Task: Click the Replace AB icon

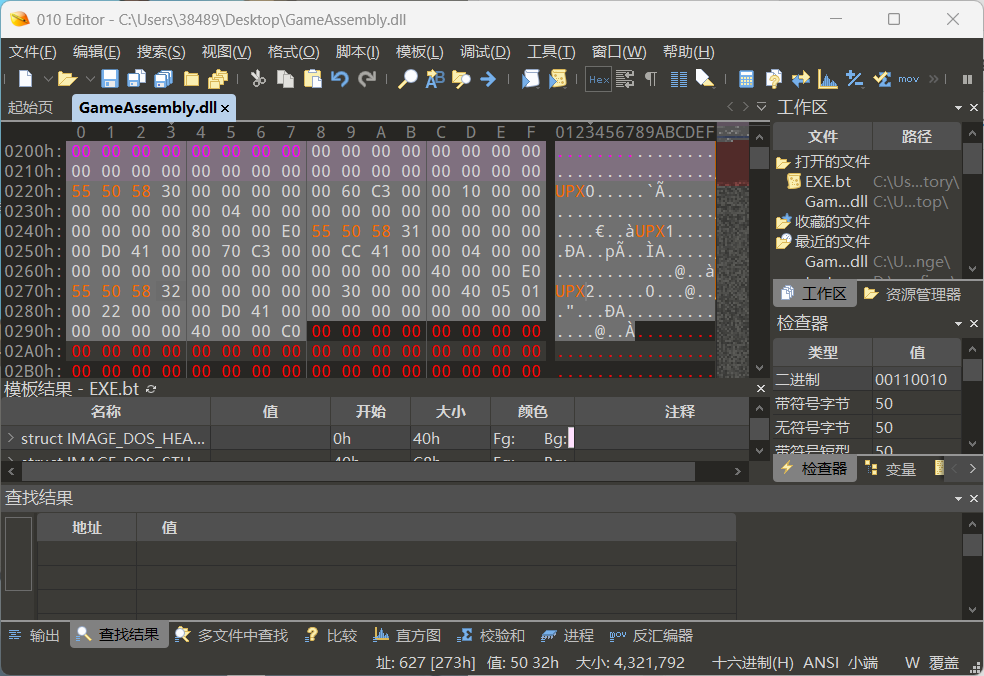Action: pos(435,78)
